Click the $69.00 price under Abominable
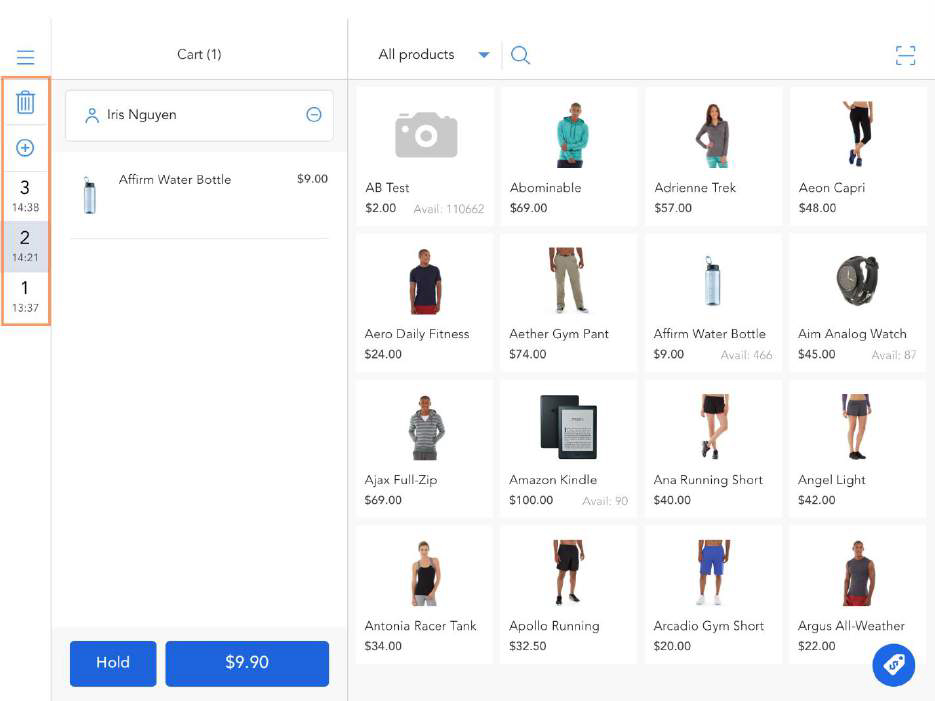 (528, 208)
